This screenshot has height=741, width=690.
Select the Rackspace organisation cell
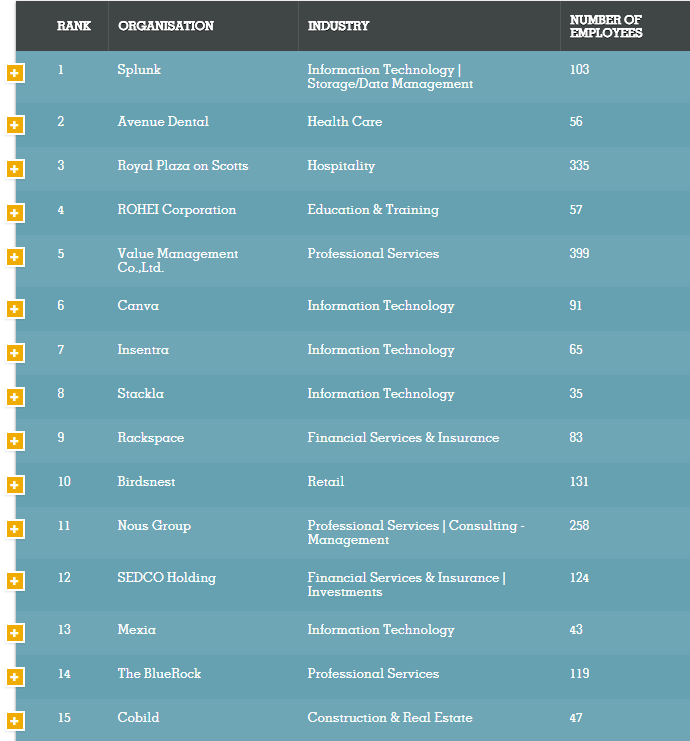(x=151, y=438)
